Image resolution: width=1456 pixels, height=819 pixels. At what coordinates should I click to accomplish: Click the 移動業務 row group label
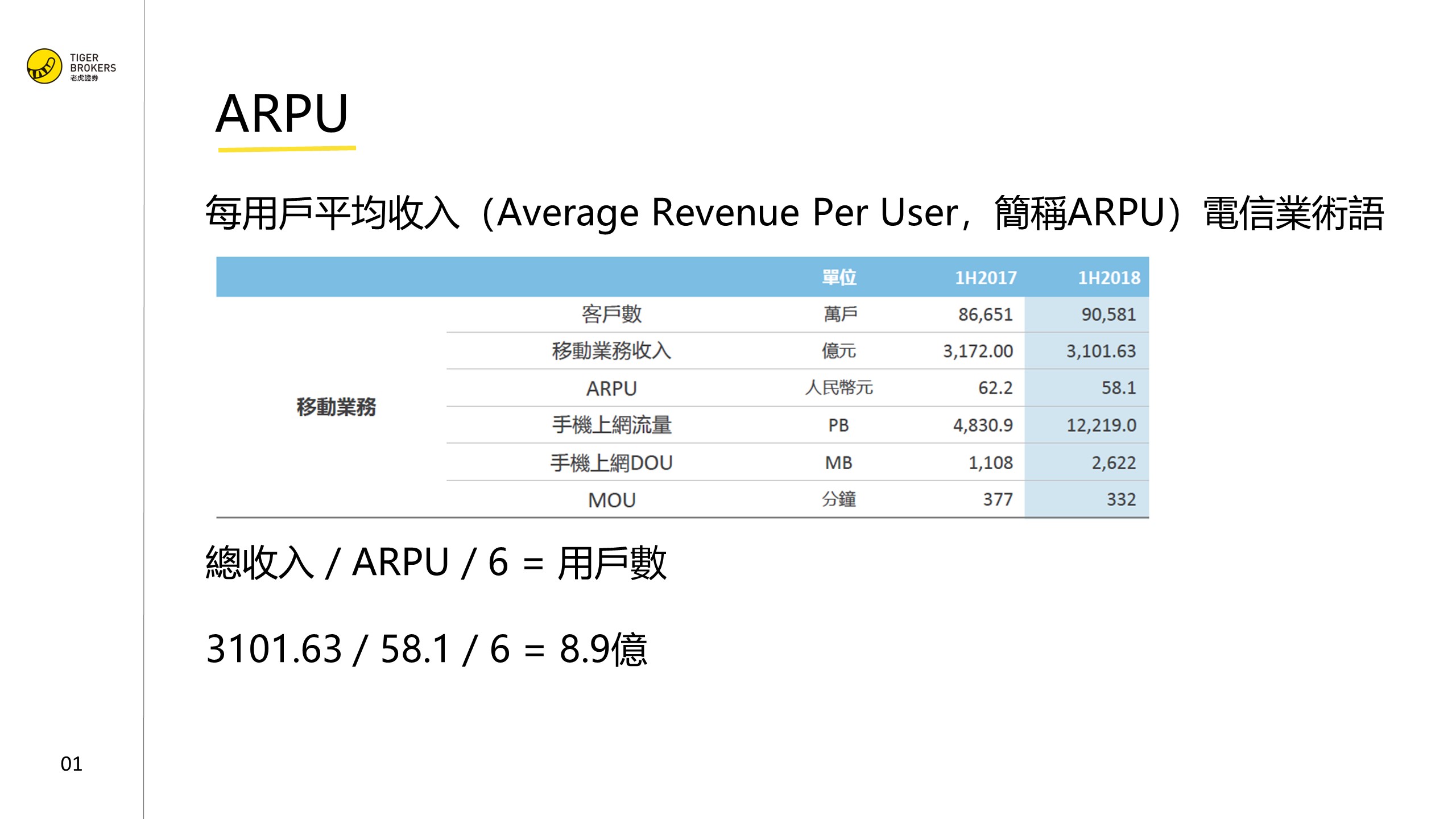coord(336,407)
